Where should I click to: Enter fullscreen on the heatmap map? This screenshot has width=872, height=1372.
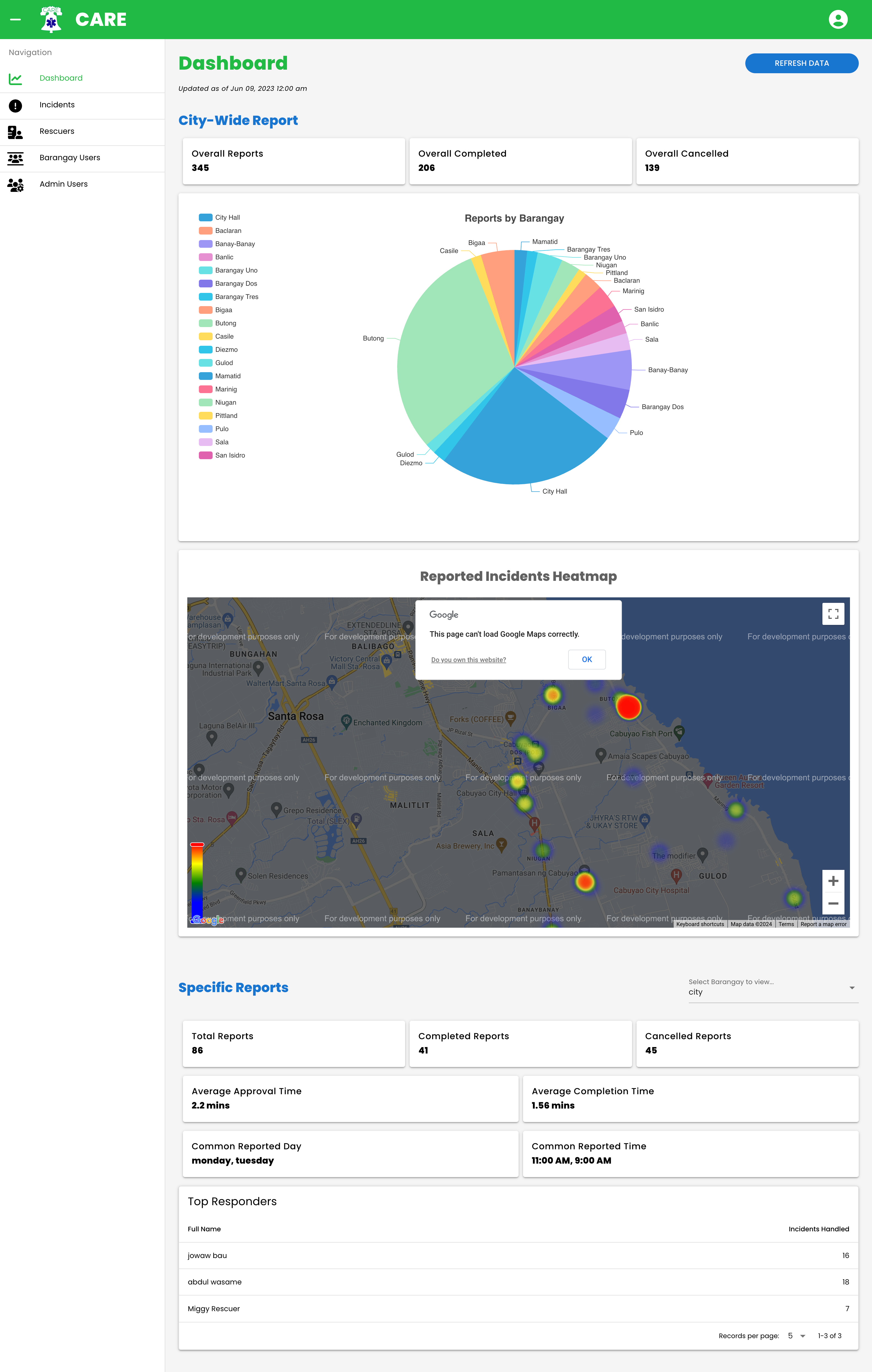833,614
